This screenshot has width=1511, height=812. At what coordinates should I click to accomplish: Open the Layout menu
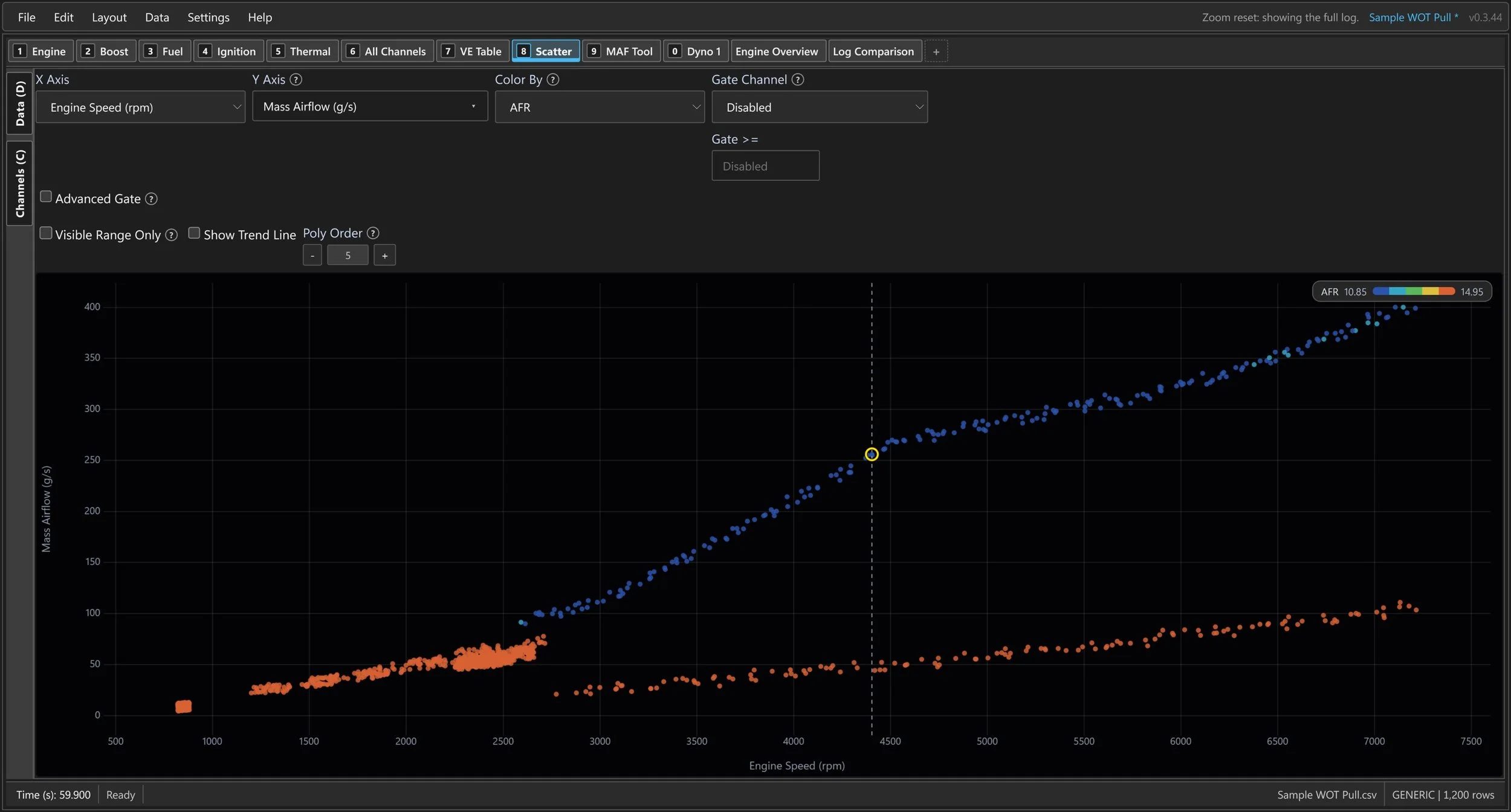(109, 18)
